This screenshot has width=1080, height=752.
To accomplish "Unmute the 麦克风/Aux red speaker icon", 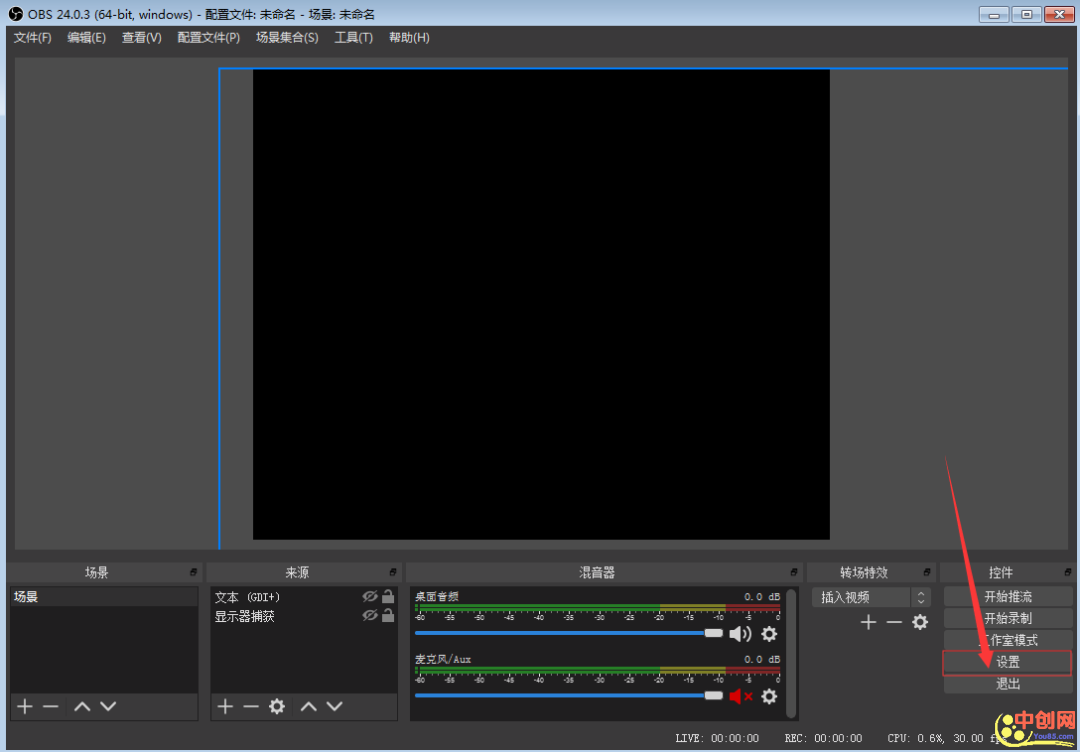I will click(x=740, y=696).
